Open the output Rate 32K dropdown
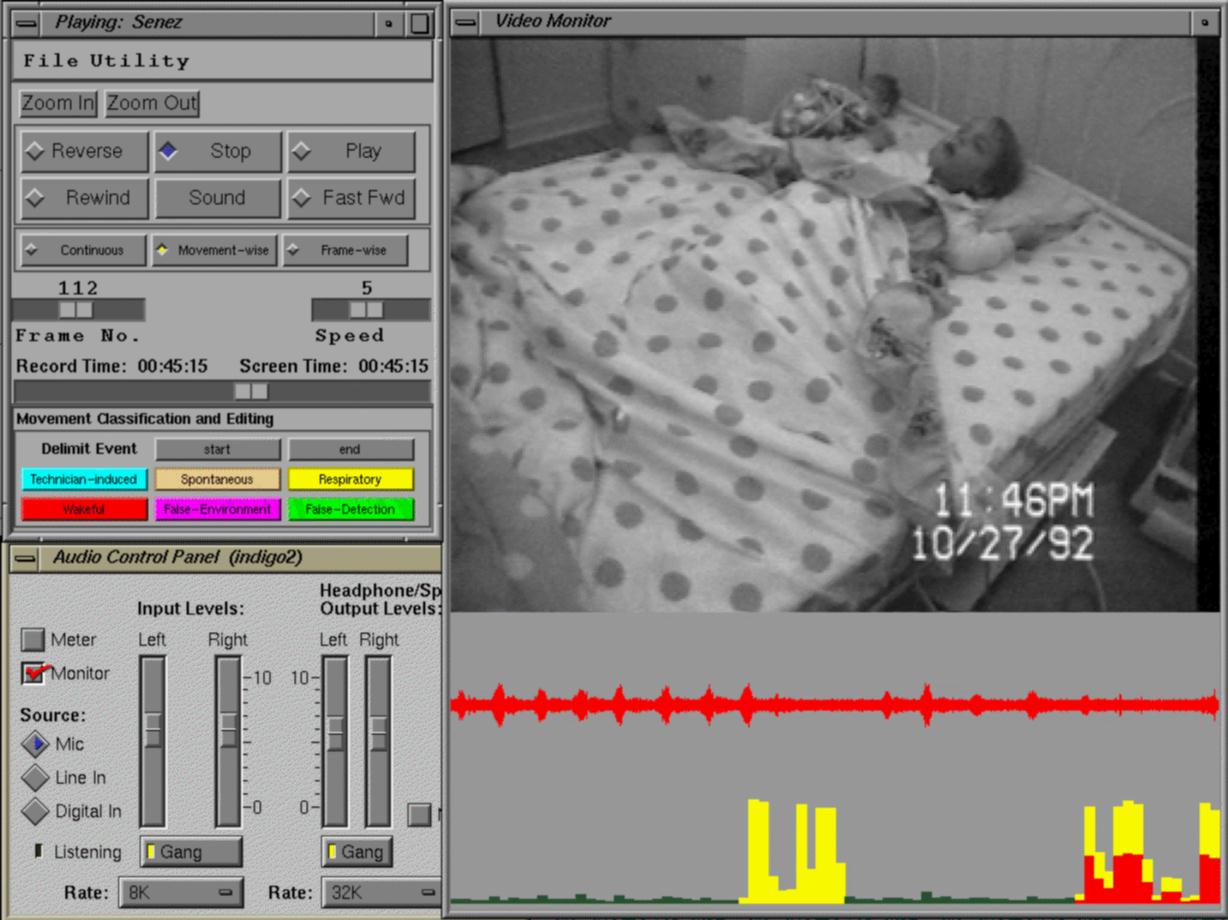Screen dimensions: 1228x920 (x=380, y=892)
